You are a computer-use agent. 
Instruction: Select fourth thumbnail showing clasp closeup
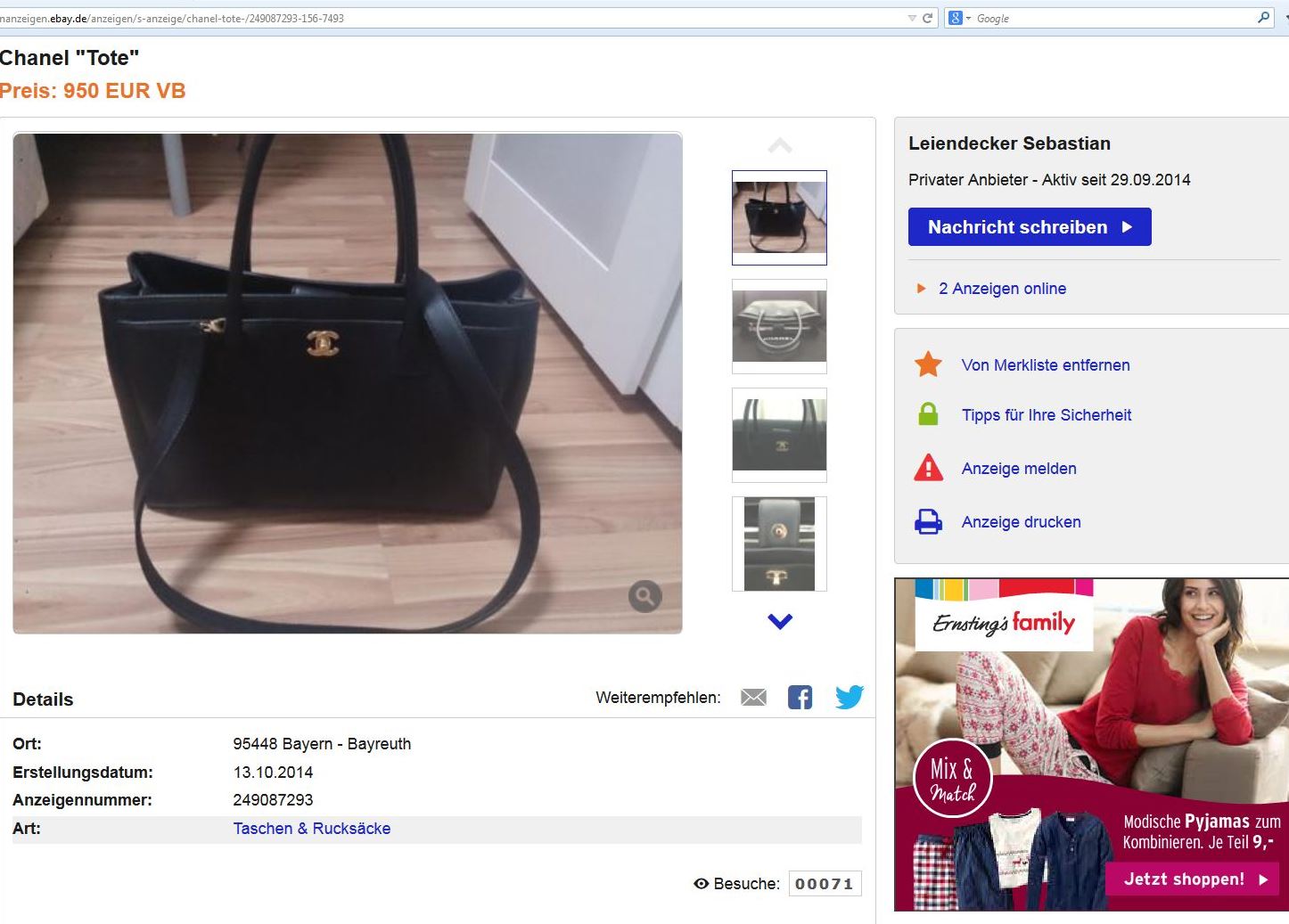click(779, 544)
